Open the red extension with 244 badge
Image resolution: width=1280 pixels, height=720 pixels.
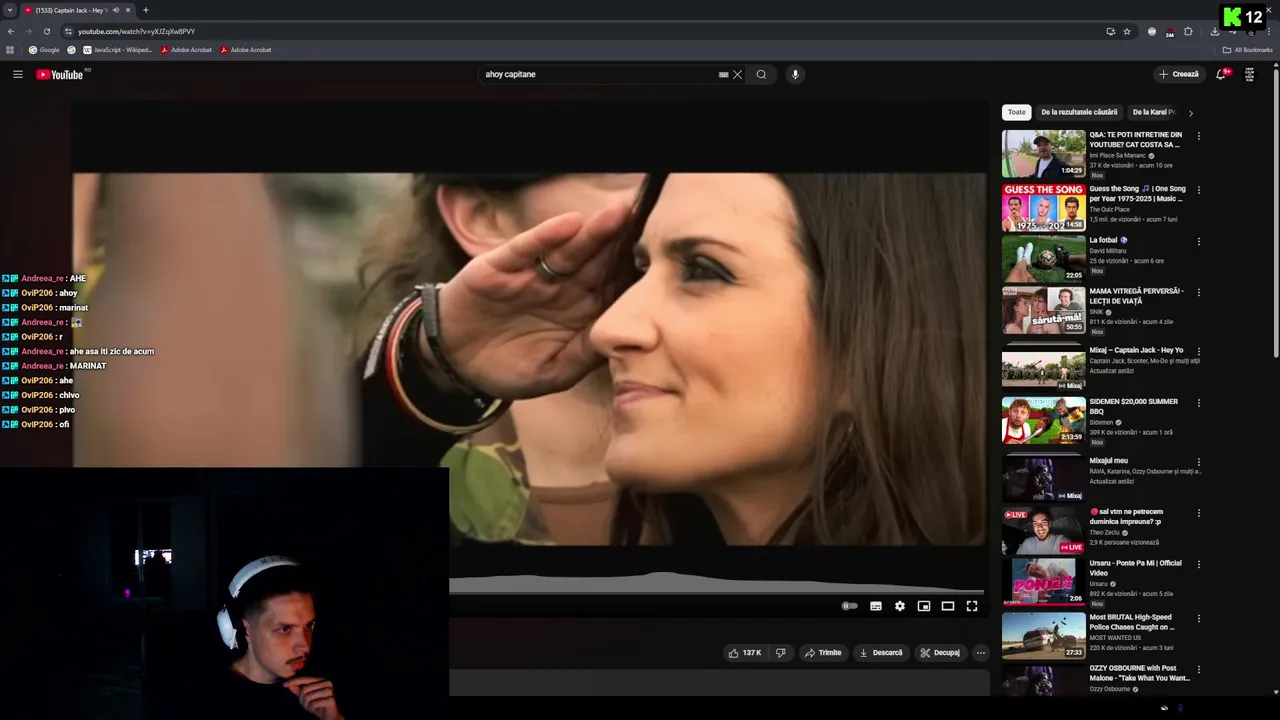pos(1170,32)
